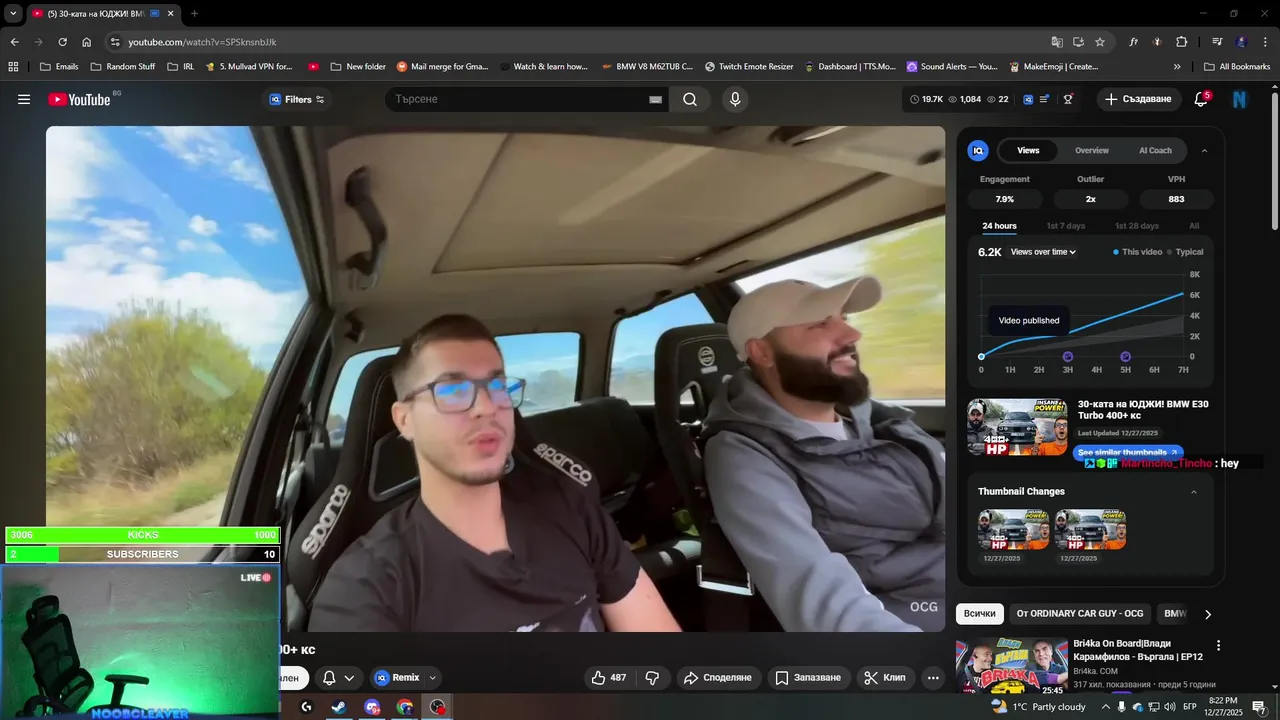Click in the Търсене search field
This screenshot has width=1280, height=720.
pyautogui.click(x=515, y=99)
